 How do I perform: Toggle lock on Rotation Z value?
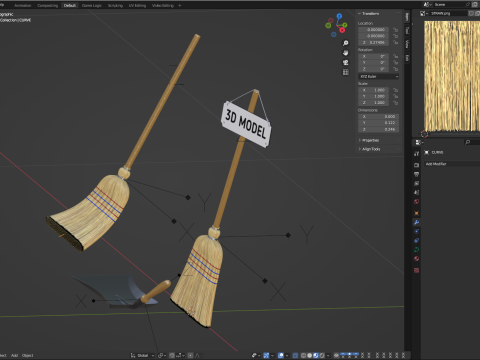coord(396,69)
